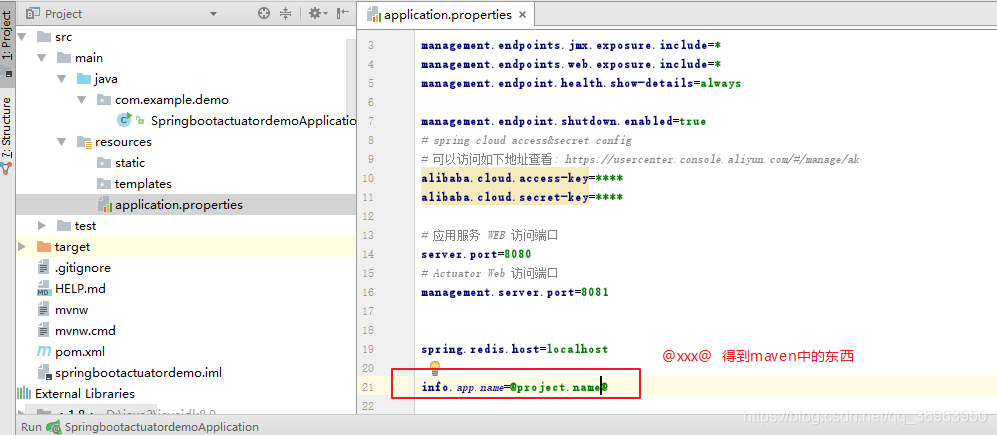Image resolution: width=997 pixels, height=435 pixels.
Task: Select the HELP.md markdown file icon
Action: pyautogui.click(x=43, y=289)
